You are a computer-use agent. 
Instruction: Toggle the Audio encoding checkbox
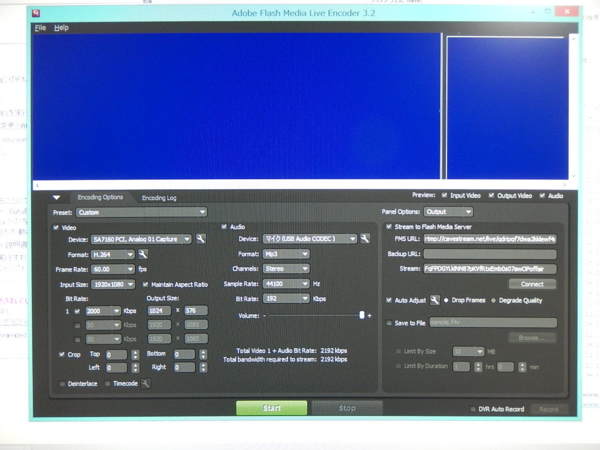pos(224,227)
